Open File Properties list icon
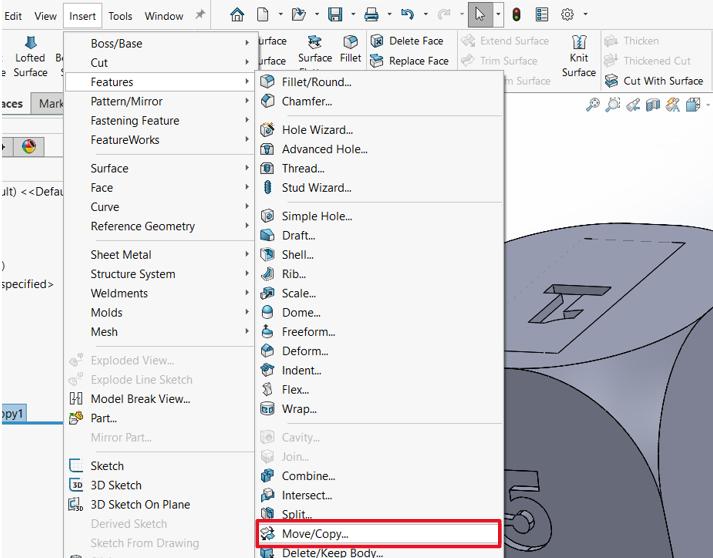Image resolution: width=713 pixels, height=558 pixels. click(x=542, y=15)
